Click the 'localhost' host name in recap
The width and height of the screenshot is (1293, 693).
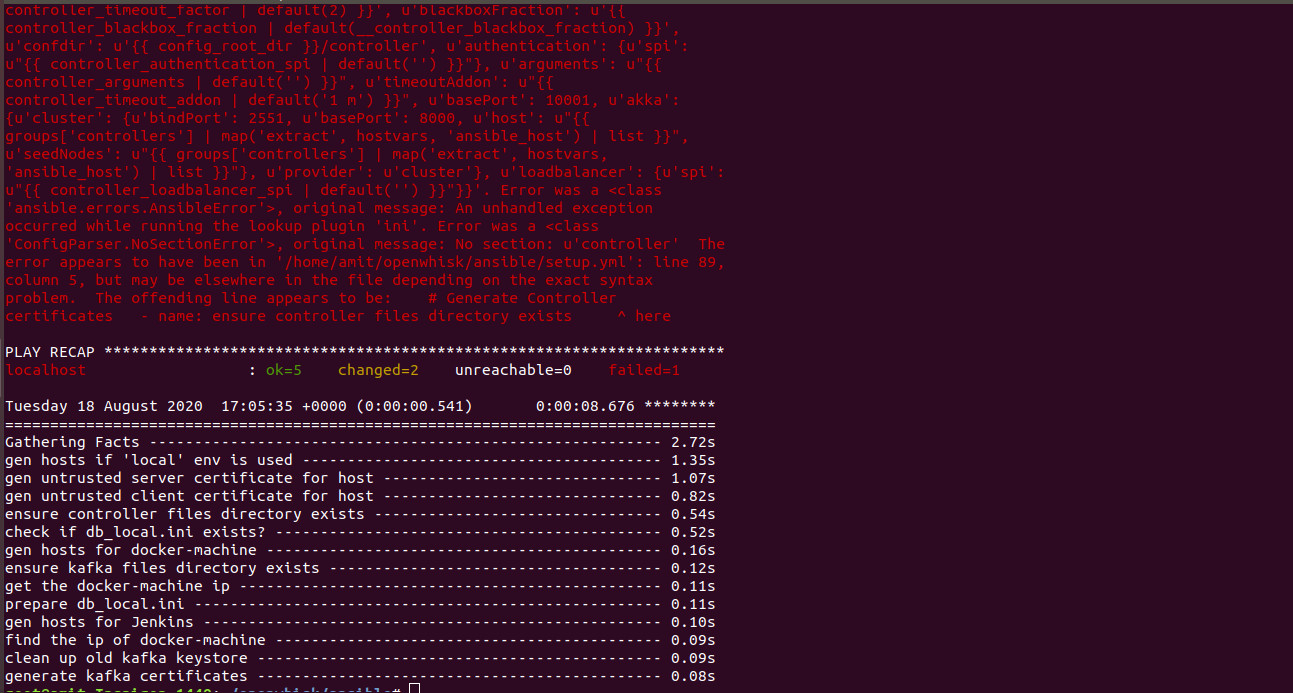46,370
